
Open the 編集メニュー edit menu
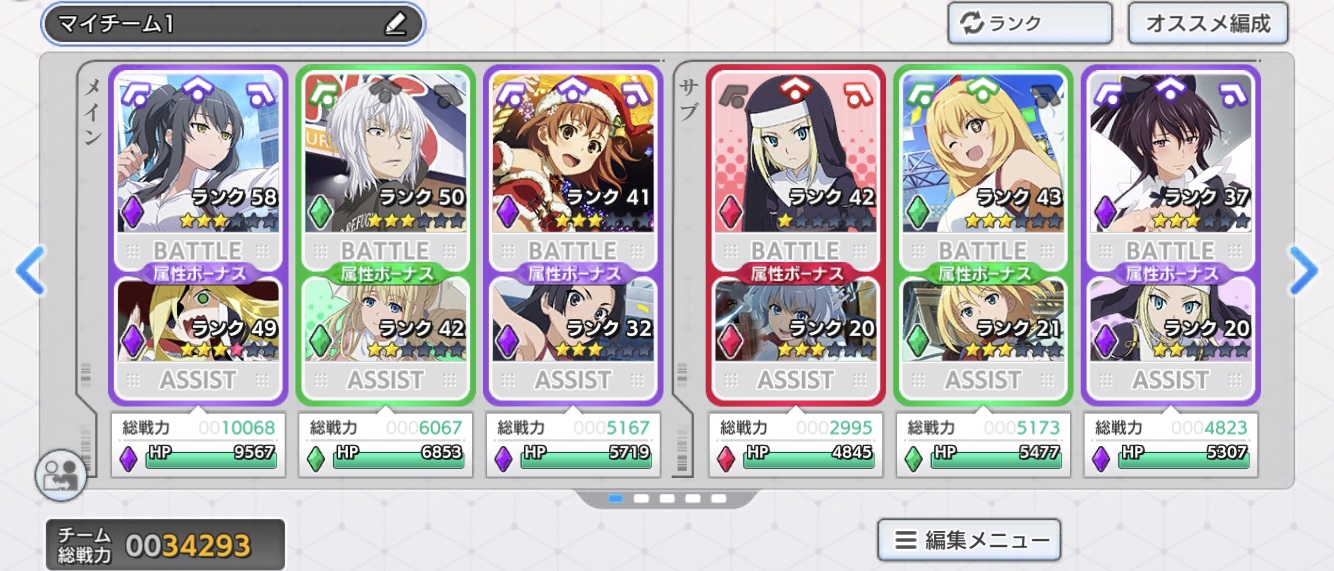click(969, 541)
